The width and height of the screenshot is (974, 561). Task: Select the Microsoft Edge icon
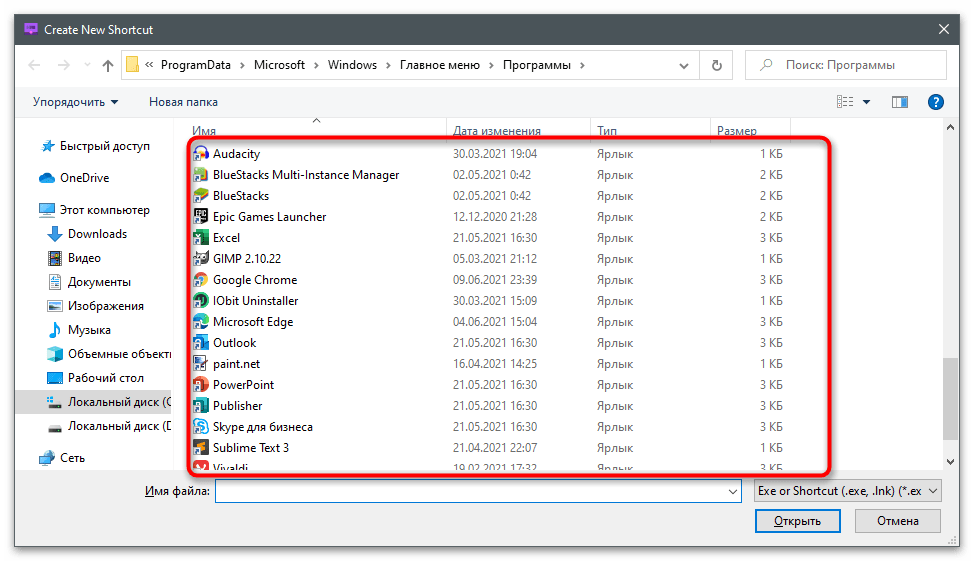point(201,322)
